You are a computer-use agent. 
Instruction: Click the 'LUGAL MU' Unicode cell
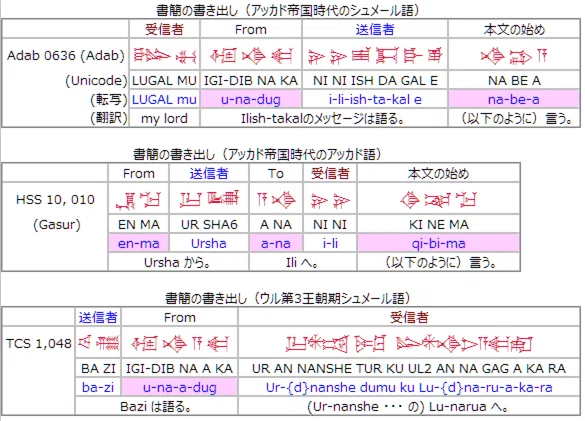coord(165,81)
